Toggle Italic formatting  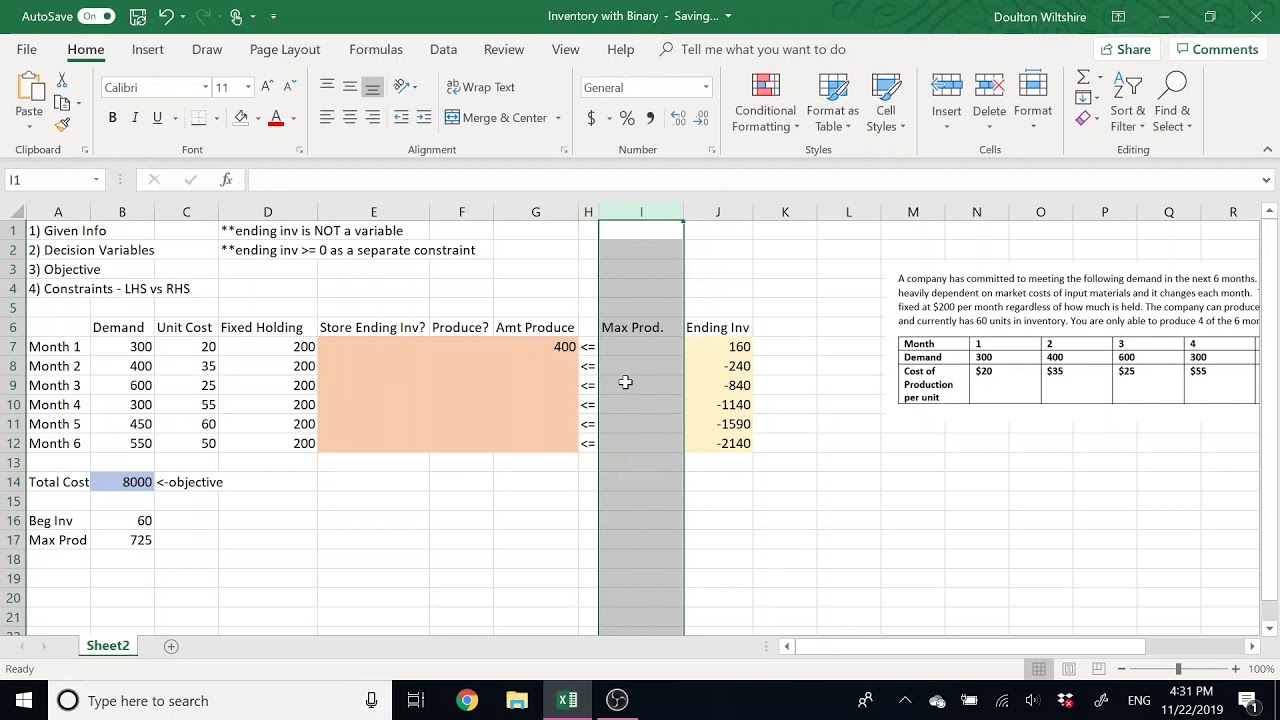pos(135,118)
